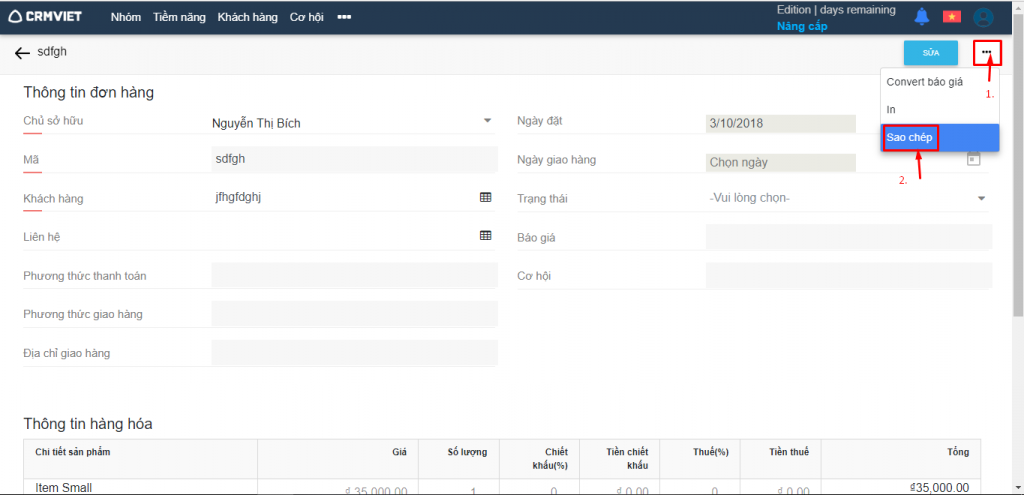1024x495 pixels.
Task: Select Convert báo giá menu option
Action: coord(924,82)
